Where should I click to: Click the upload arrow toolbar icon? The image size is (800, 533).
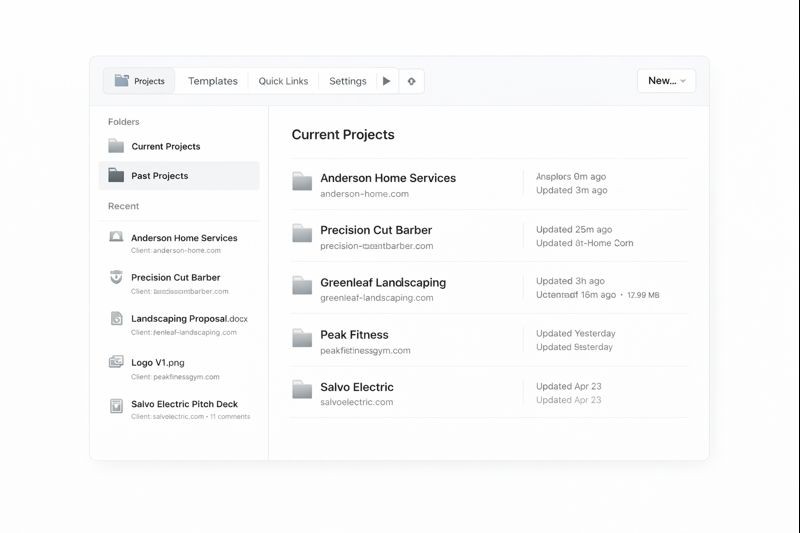(x=411, y=81)
